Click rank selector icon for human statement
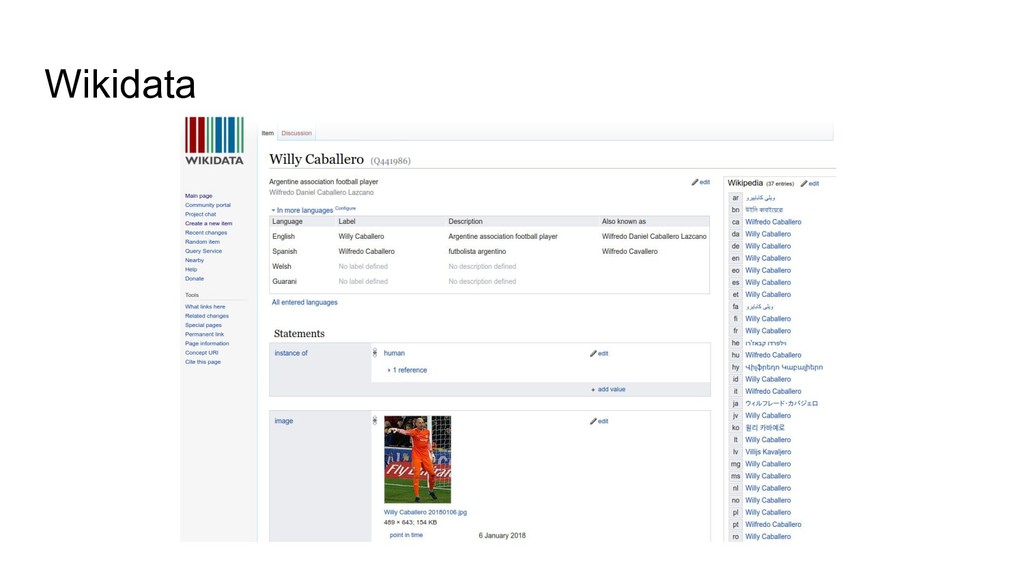1024x576 pixels. click(x=375, y=353)
